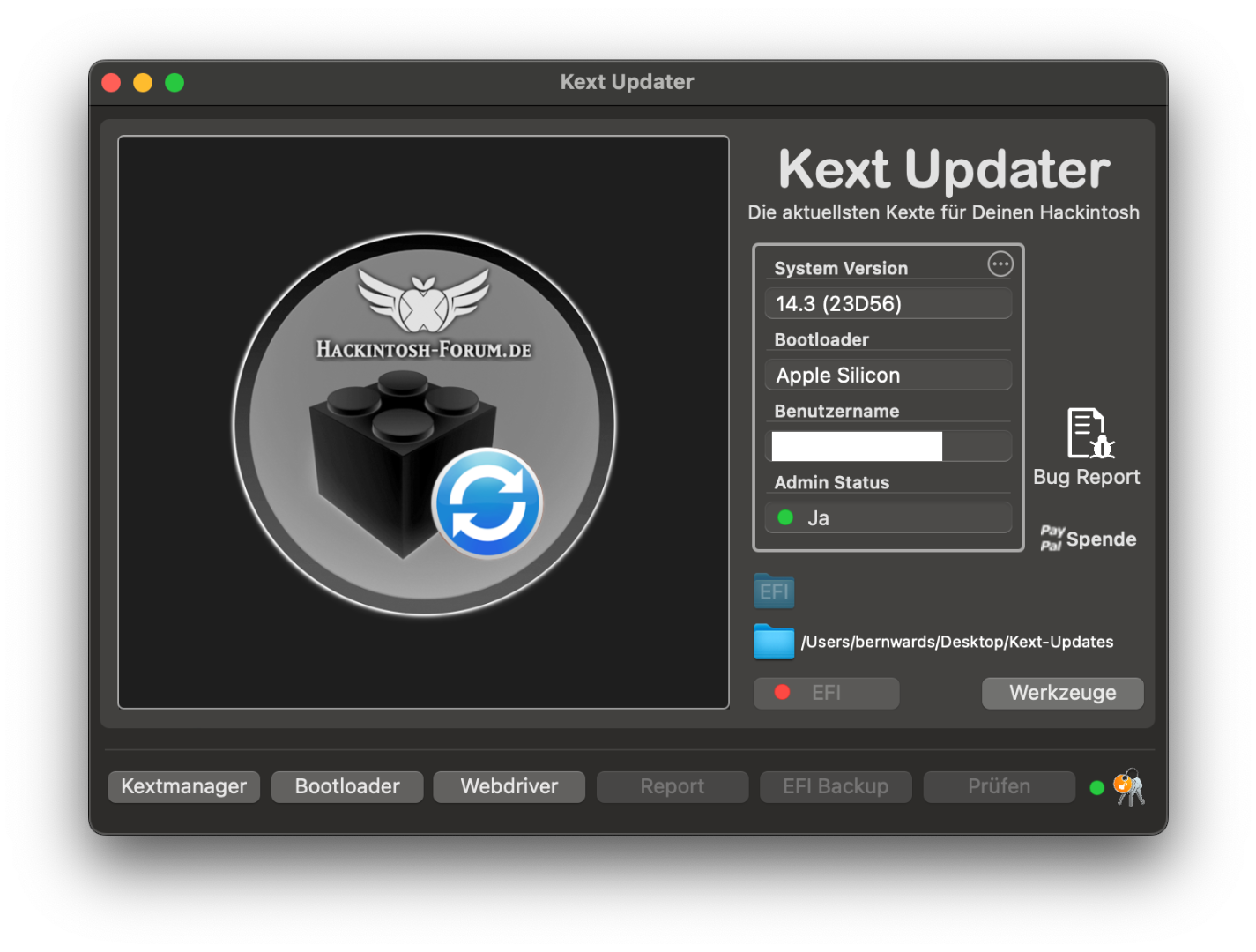Screen dimensions: 1256x952
Task: Open the Kextmanager section
Action: (x=184, y=786)
